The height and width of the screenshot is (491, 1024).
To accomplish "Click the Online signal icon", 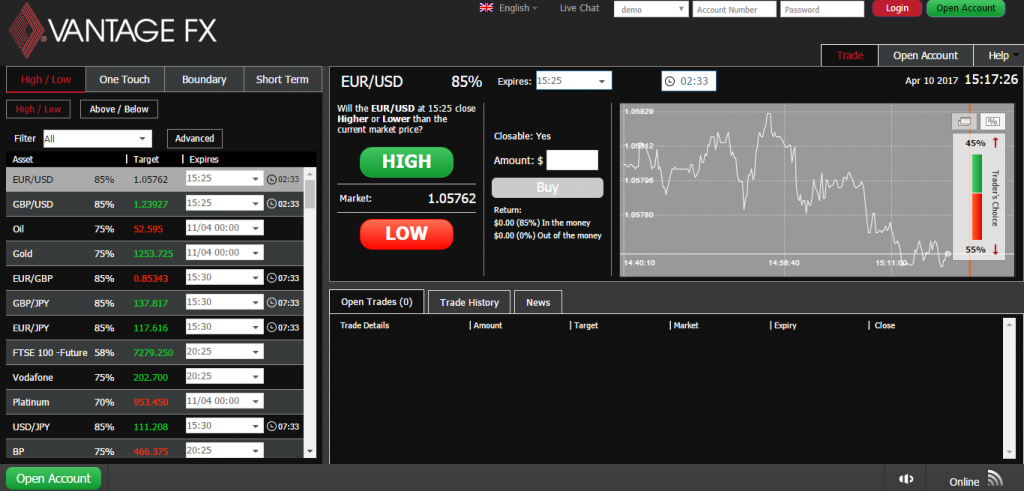I will 995,478.
